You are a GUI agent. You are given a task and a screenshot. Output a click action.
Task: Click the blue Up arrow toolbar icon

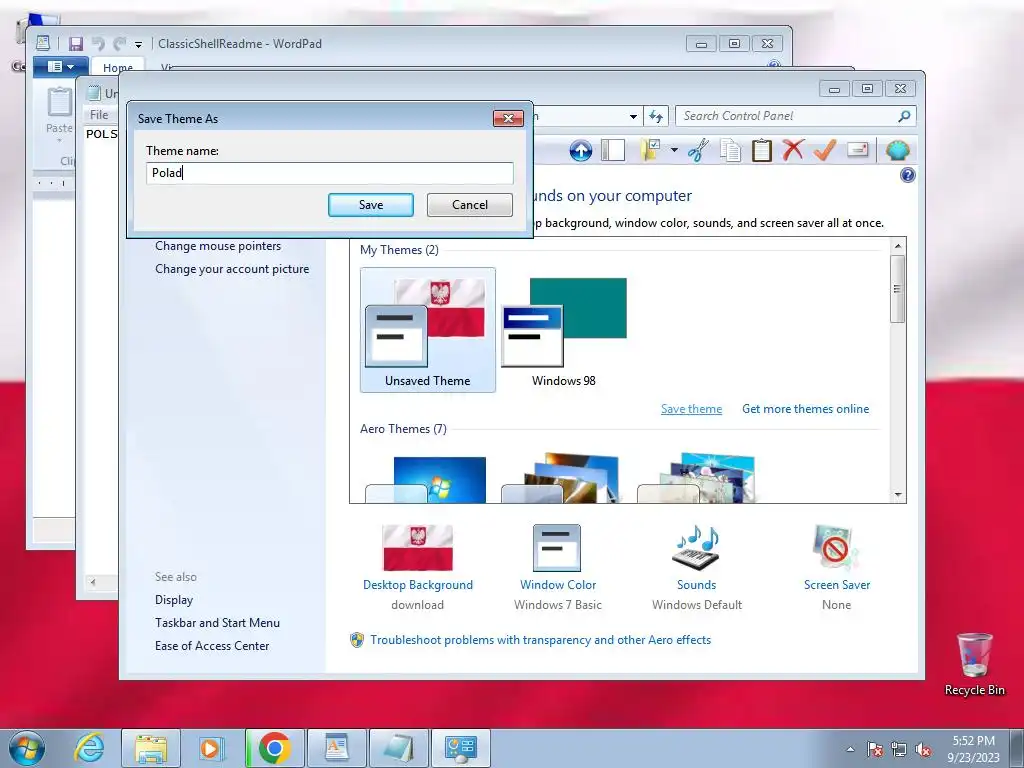(x=581, y=151)
